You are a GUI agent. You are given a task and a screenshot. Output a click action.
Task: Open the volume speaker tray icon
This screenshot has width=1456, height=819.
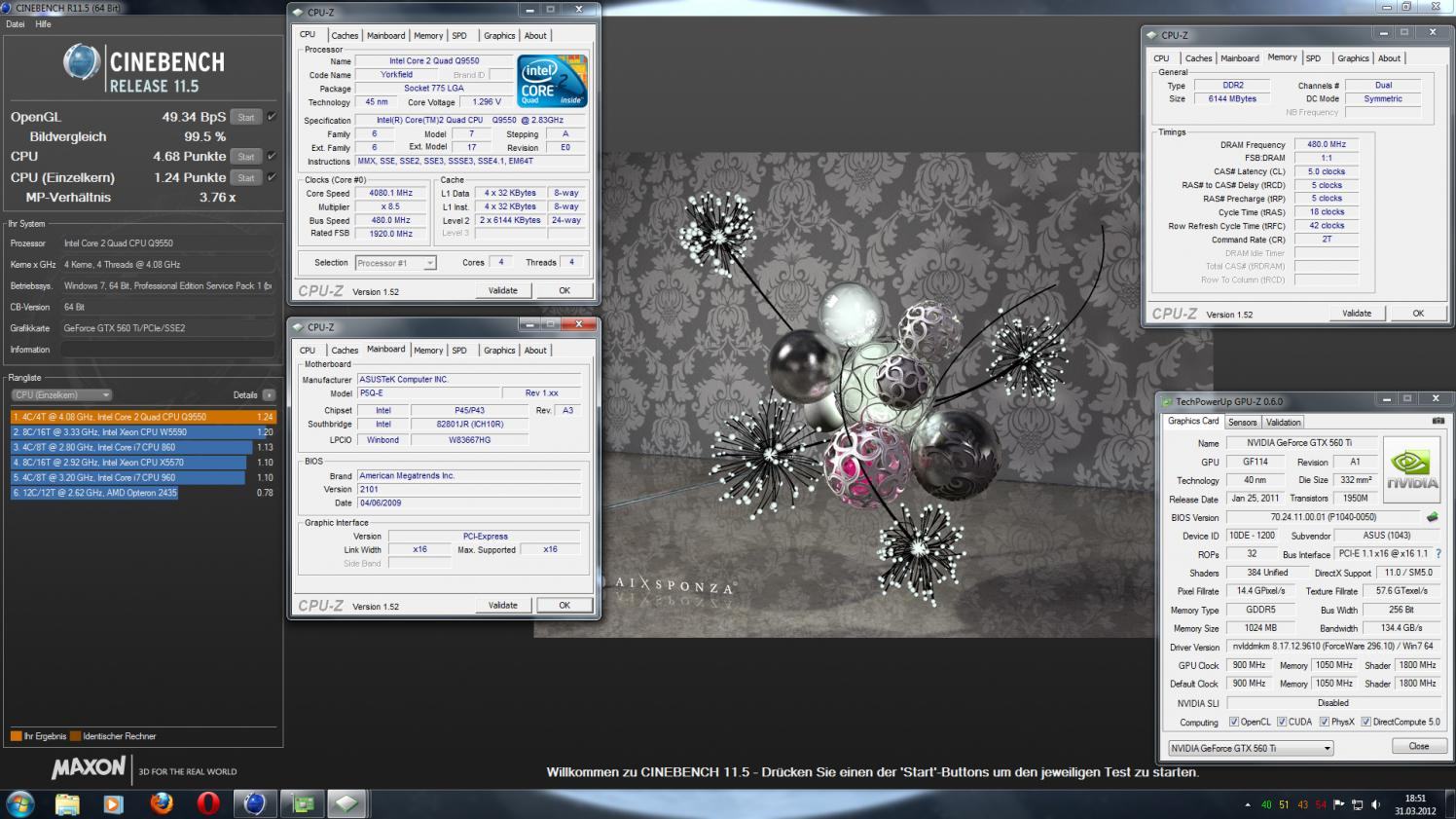(1375, 804)
